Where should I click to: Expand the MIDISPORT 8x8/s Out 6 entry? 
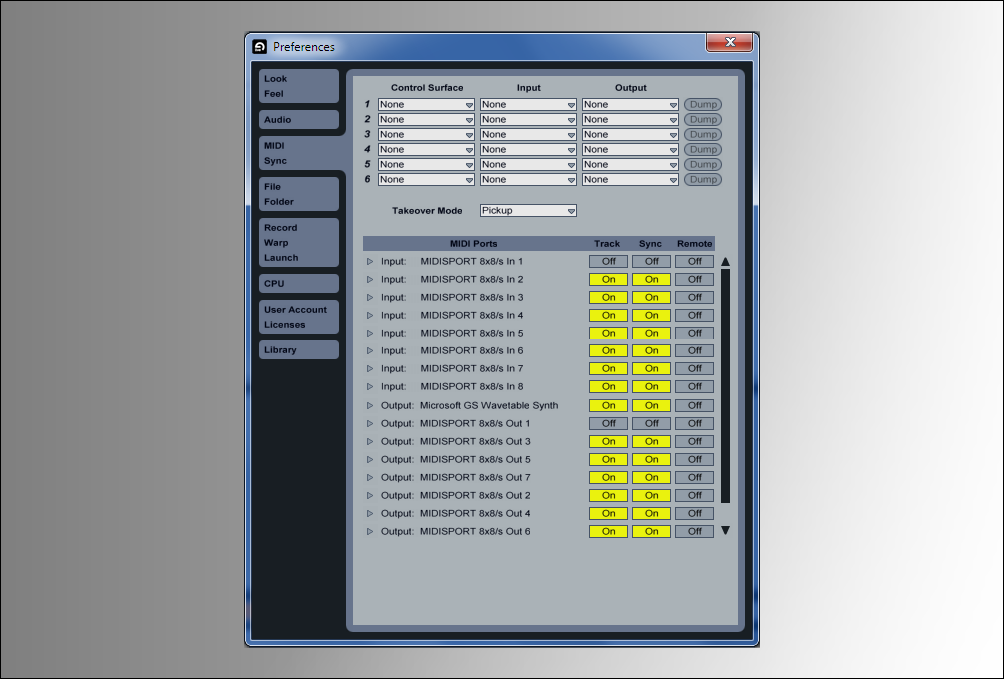click(x=370, y=532)
